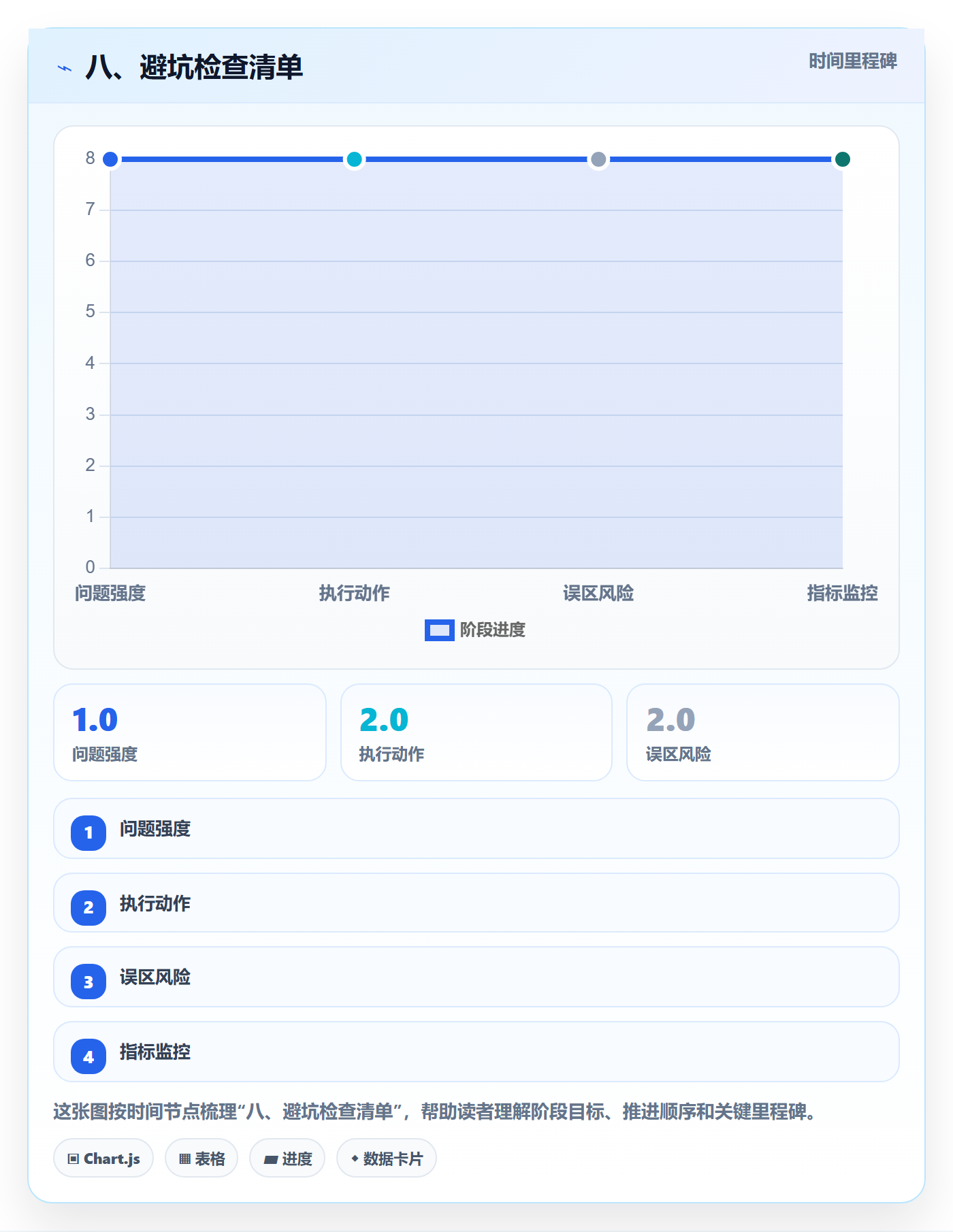953x1232 pixels.
Task: Click the y-axis value 0
Action: point(90,567)
